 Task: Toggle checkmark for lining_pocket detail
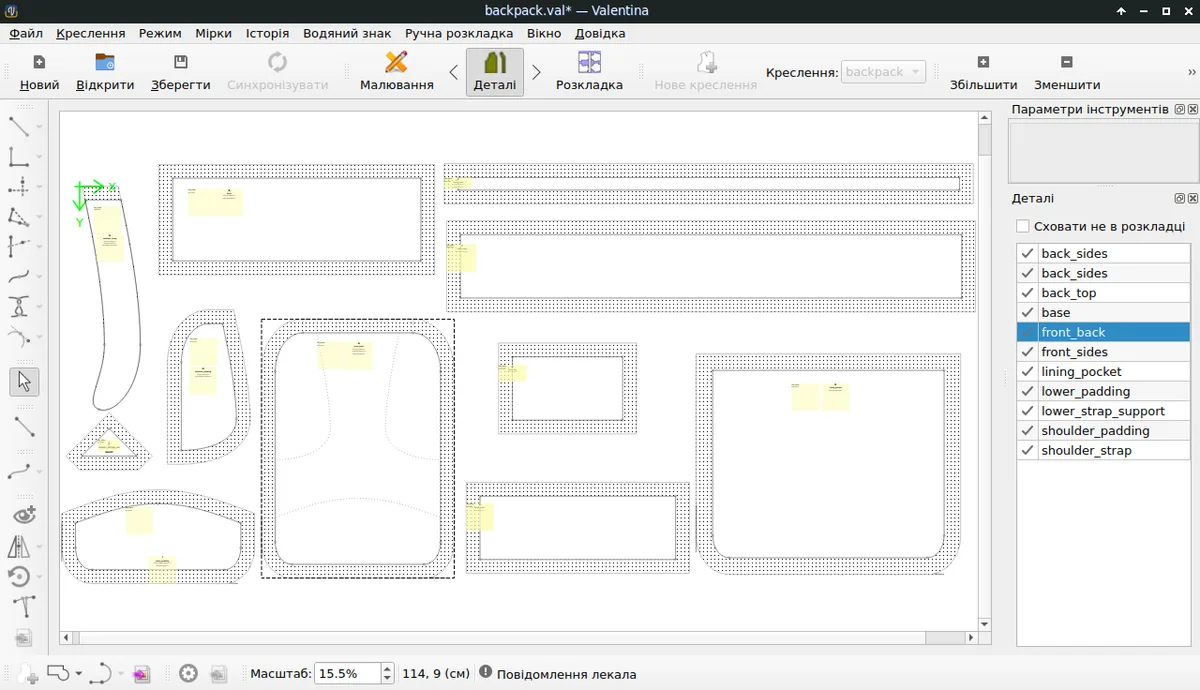point(1027,372)
